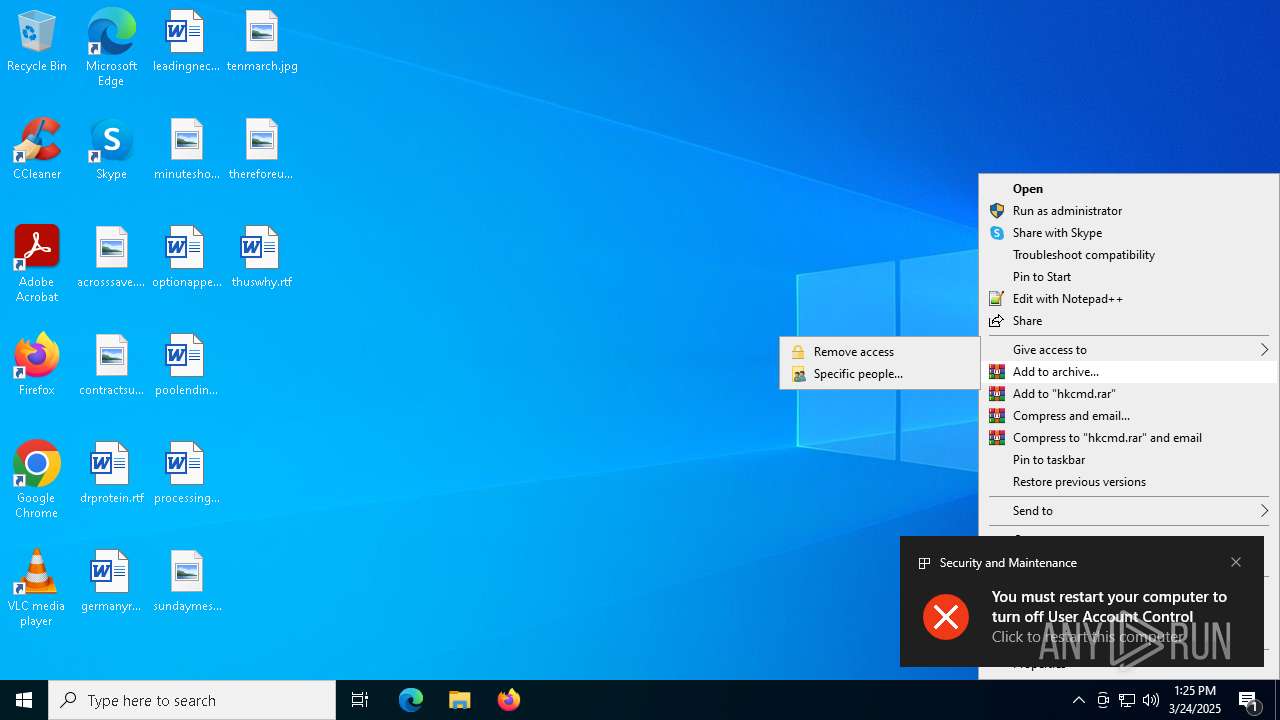The image size is (1280, 720).
Task: Click the taskbar search box
Action: pos(192,700)
